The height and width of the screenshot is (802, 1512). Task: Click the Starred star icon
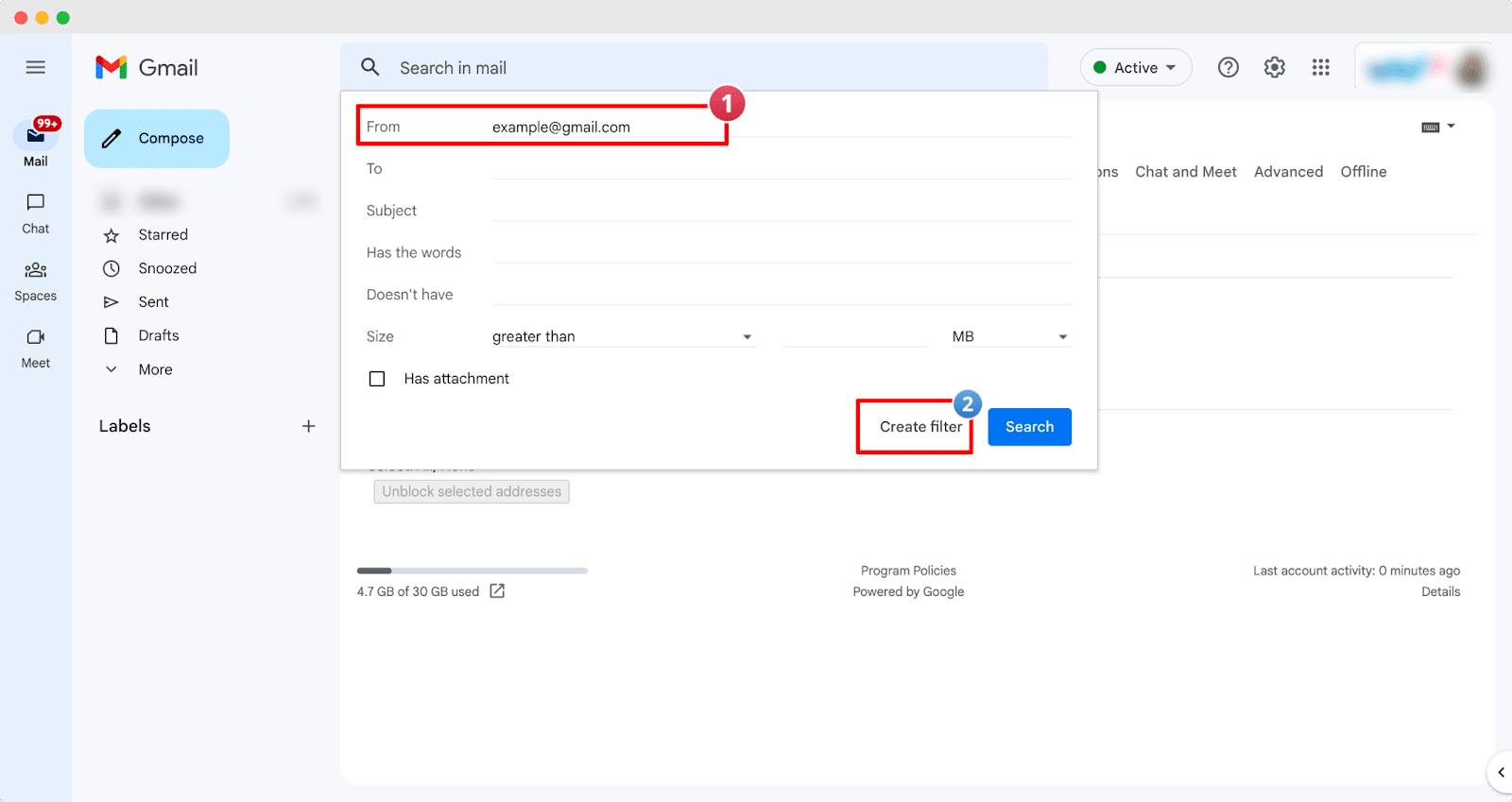pyautogui.click(x=112, y=235)
